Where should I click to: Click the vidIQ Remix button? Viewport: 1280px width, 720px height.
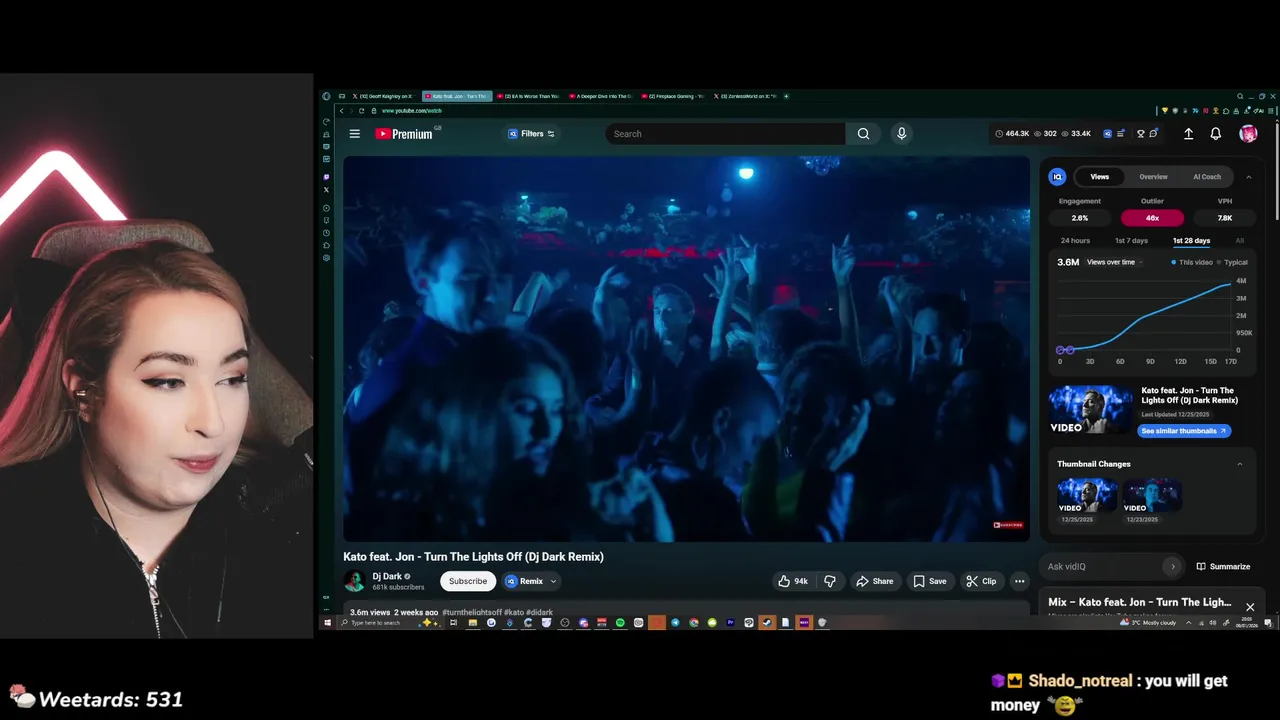click(x=524, y=581)
